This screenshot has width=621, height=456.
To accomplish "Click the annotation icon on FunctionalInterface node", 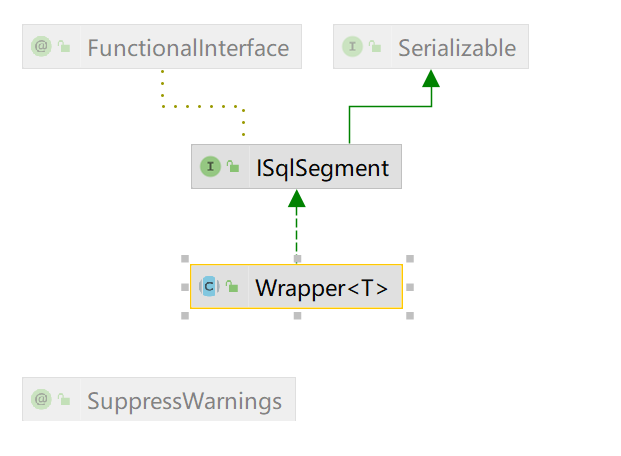I will click(x=41, y=47).
